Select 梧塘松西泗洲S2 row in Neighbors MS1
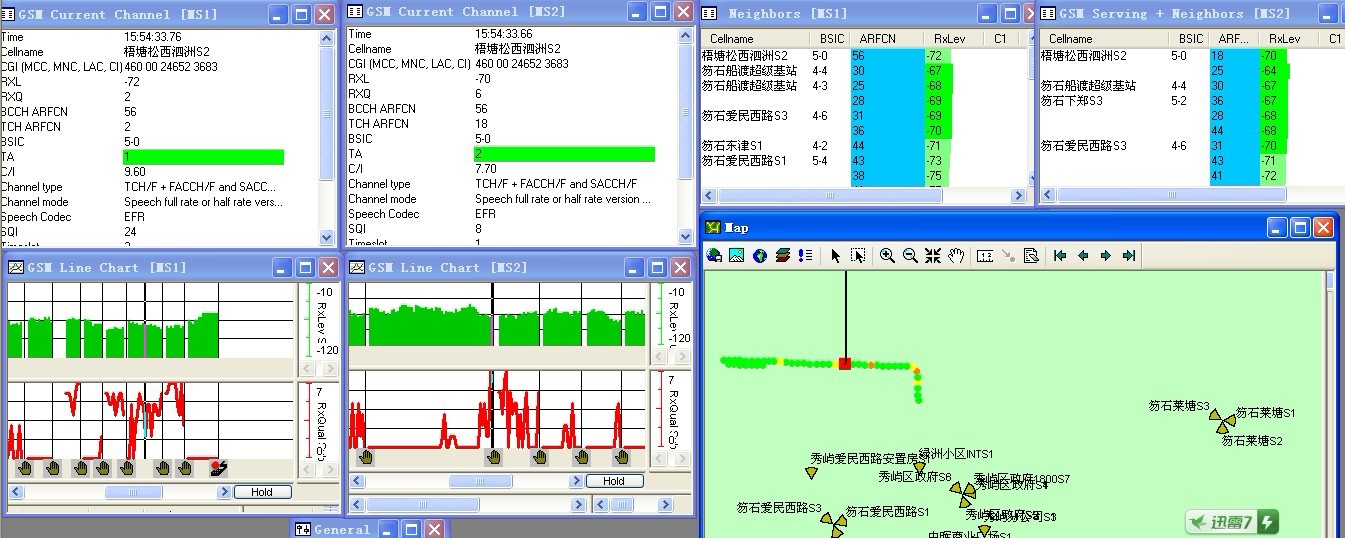This screenshot has height=538, width=1345. [863, 56]
